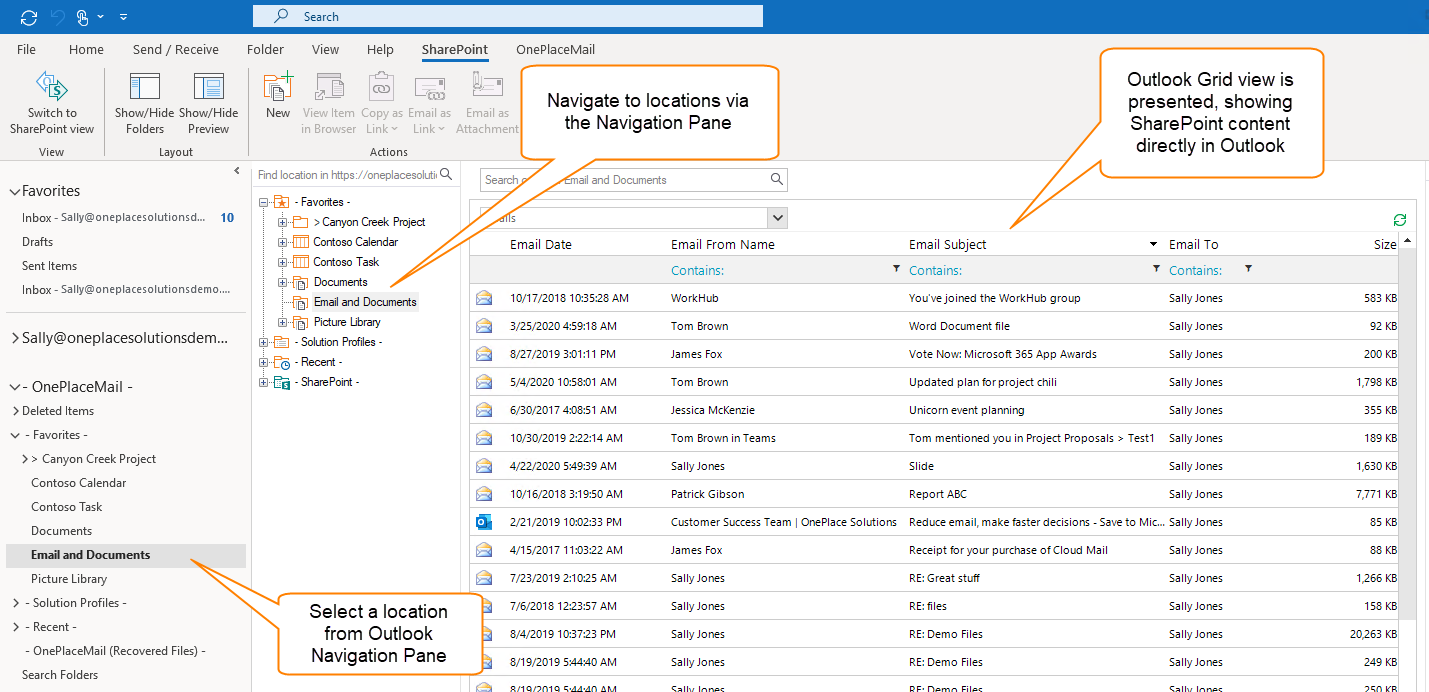Screen dimensions: 1429x692
Task: Click the Find location magnifier icon
Action: pyautogui.click(x=446, y=175)
